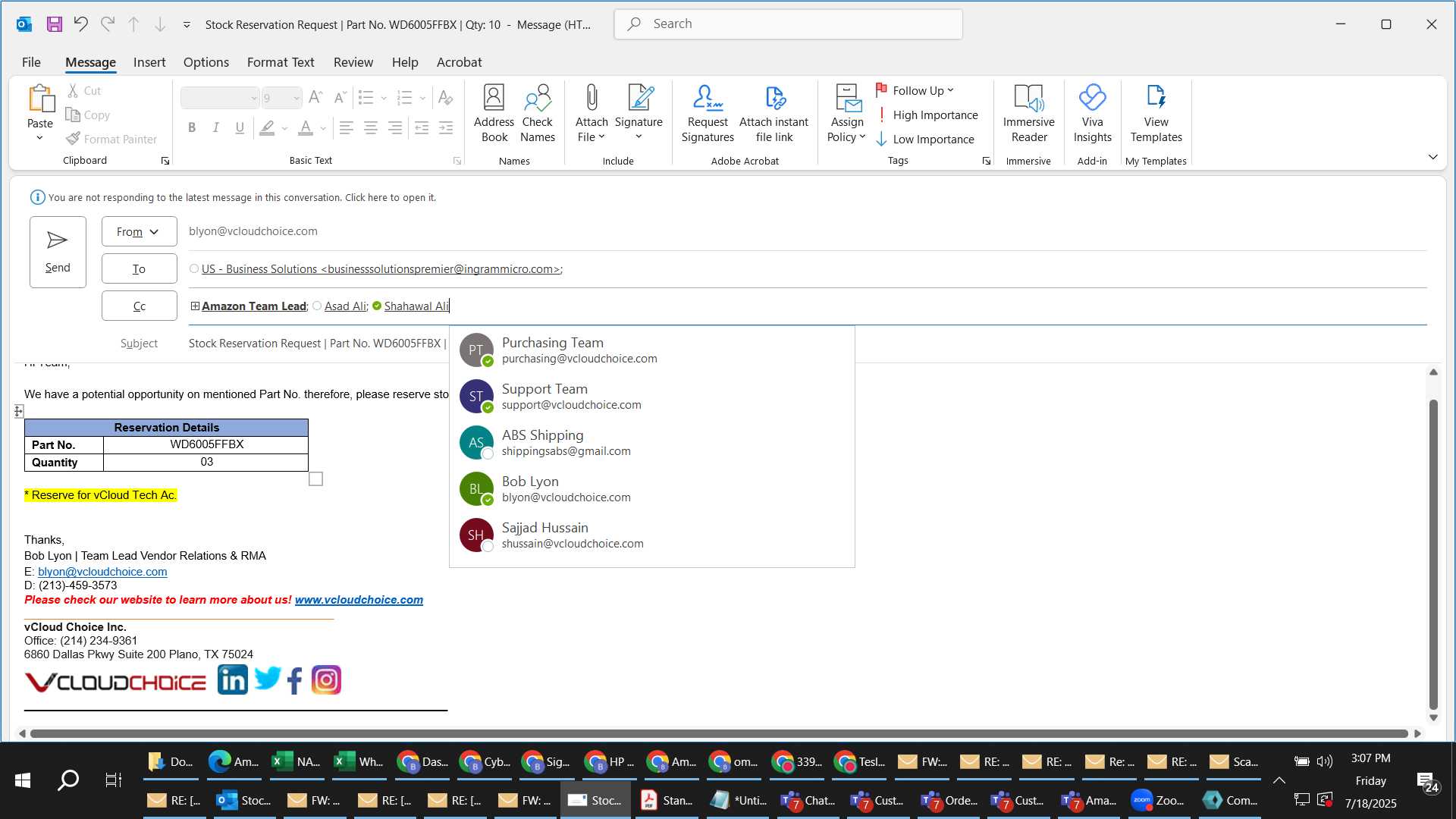
Task: Open the text highlight color swatch
Action: coord(267,127)
